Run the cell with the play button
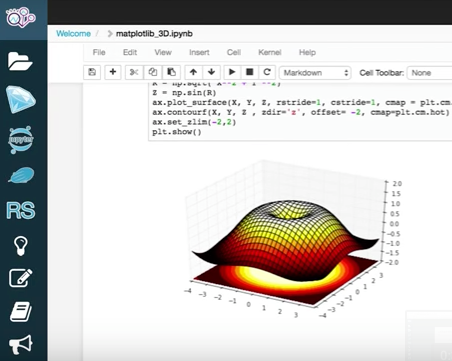 tap(232, 72)
